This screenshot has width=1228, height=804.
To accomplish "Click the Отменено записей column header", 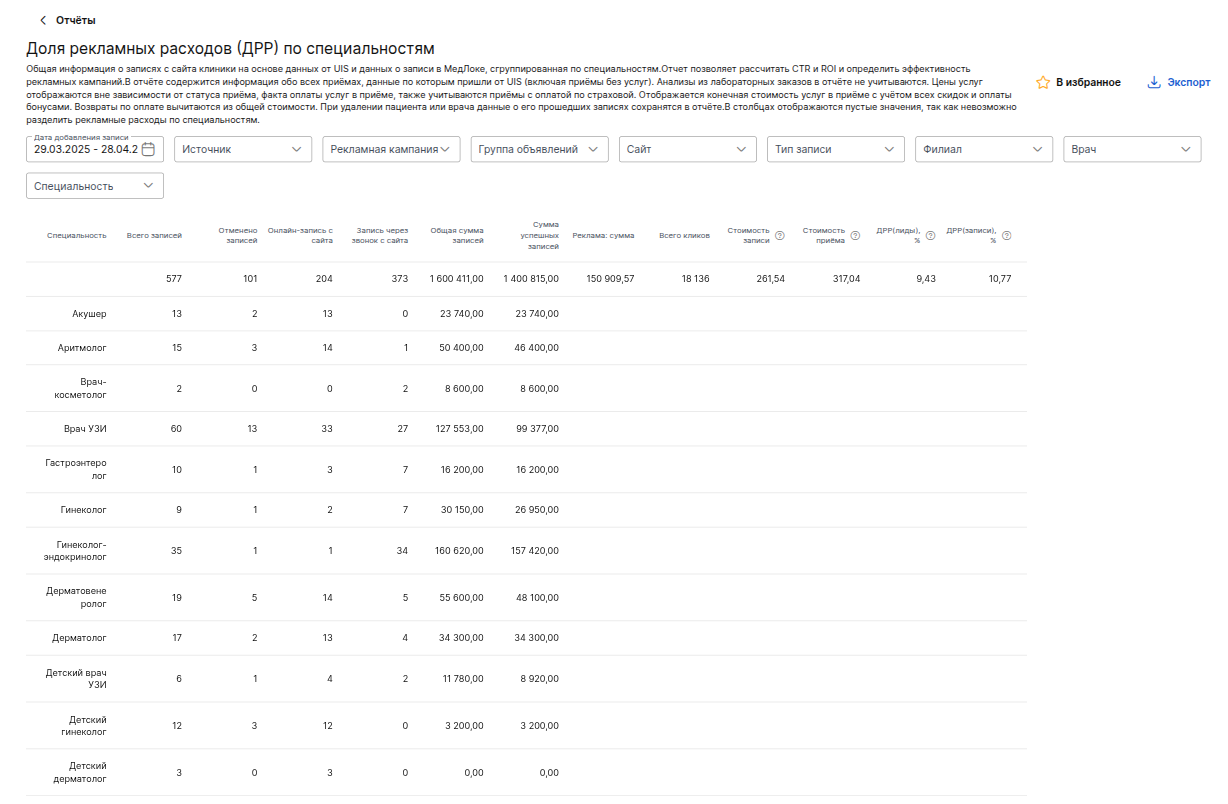I will [238, 236].
